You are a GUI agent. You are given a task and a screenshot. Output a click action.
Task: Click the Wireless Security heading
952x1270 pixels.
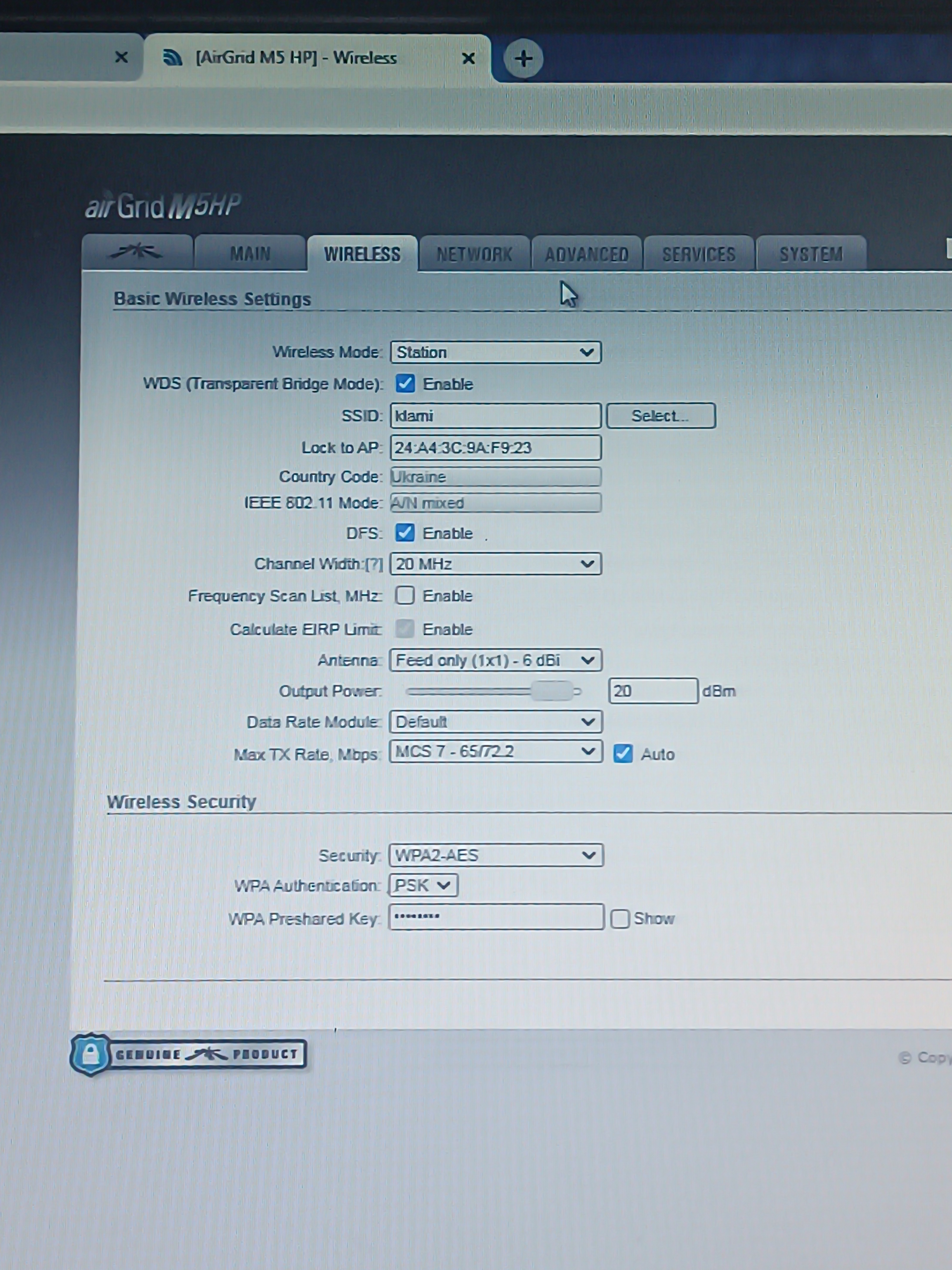tap(181, 801)
